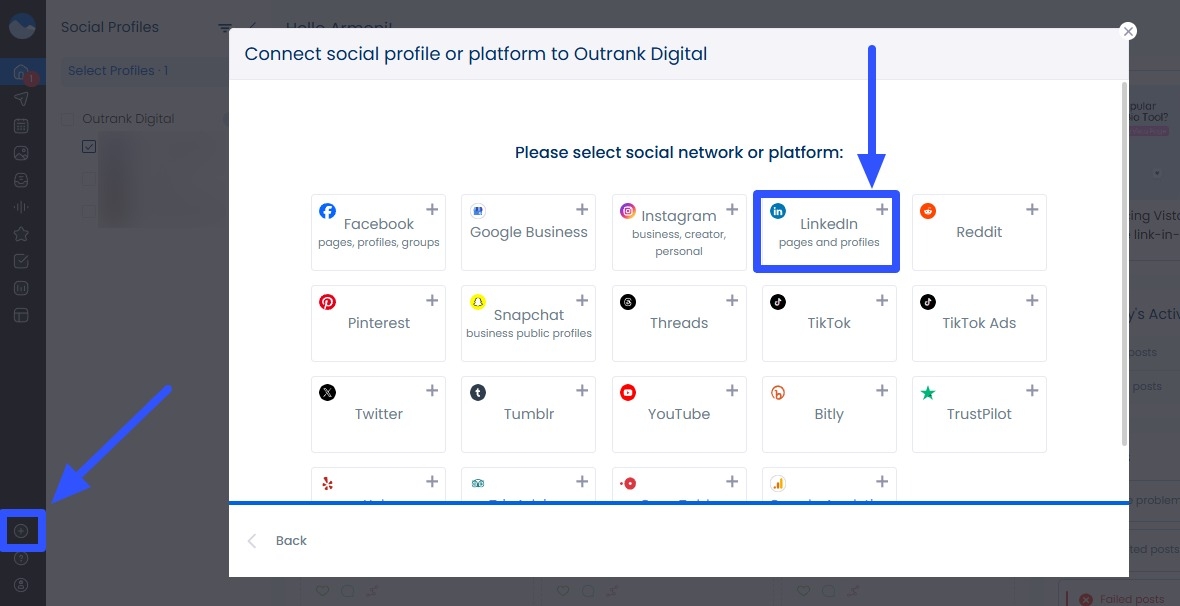Collapse the Social Profiles panel with its chevron

(x=252, y=28)
